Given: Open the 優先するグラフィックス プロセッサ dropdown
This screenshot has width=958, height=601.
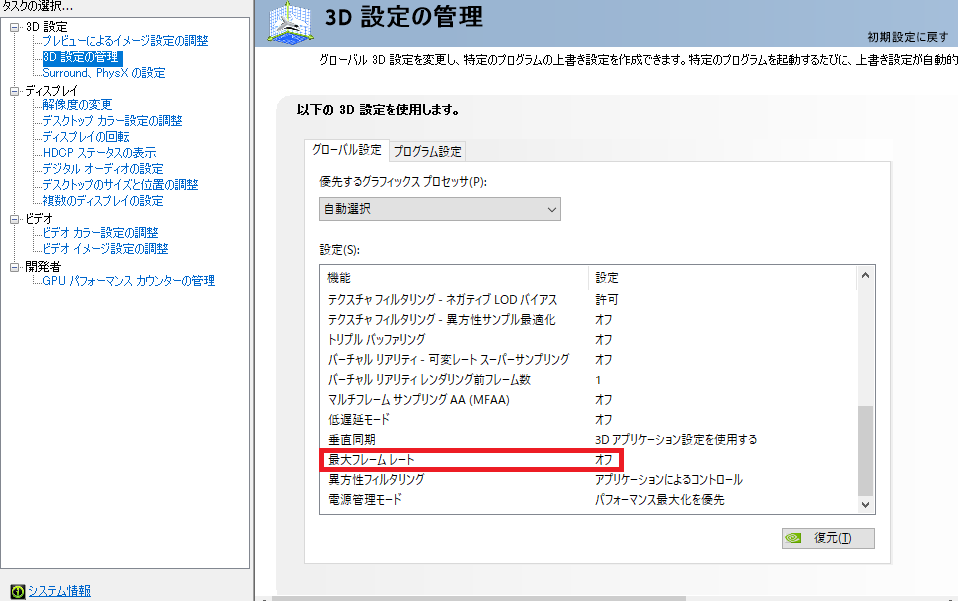Looking at the screenshot, I should (x=439, y=209).
